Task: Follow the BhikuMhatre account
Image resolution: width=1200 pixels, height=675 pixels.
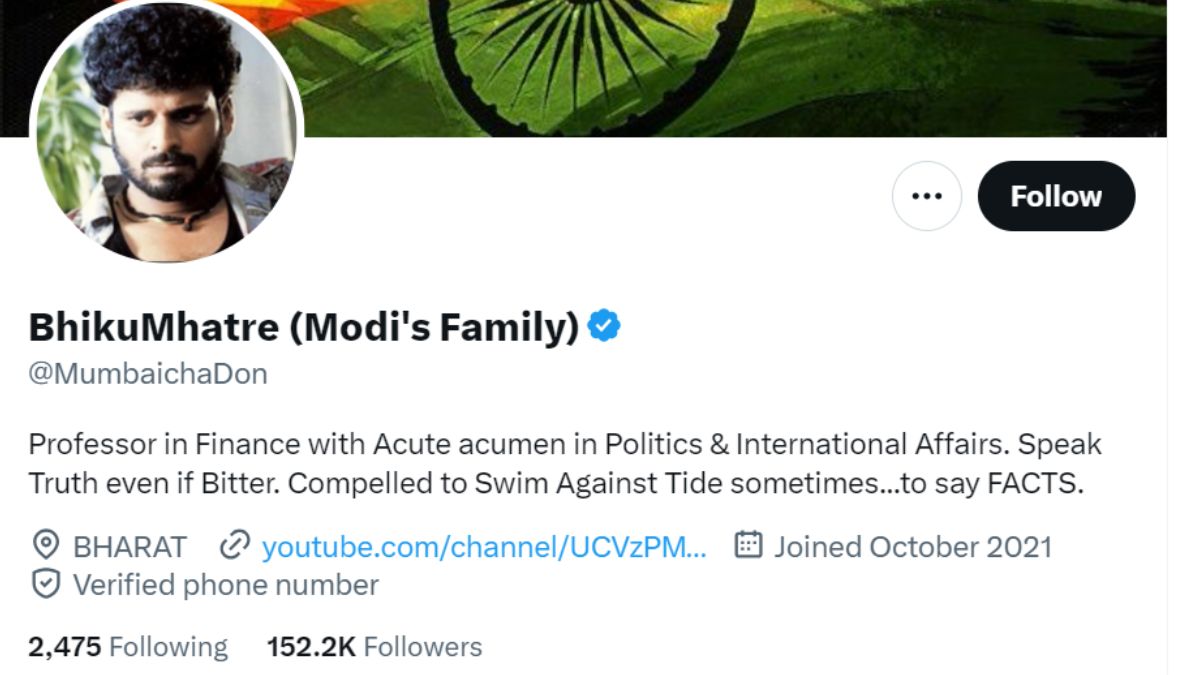Action: tap(1055, 196)
